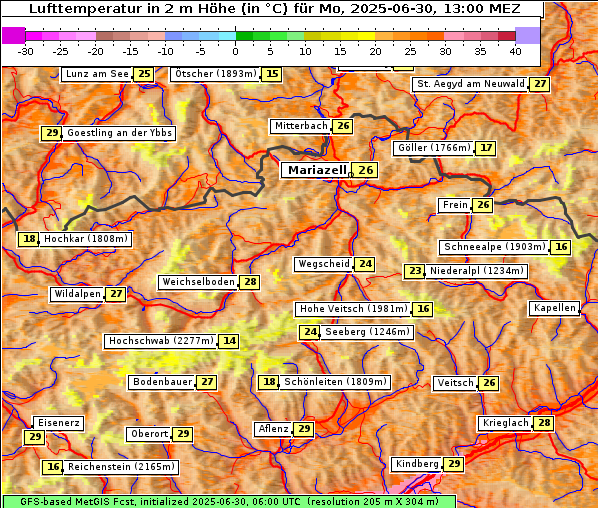Screen dimensions: 598x508
Task: Click the magenta below -30 legend swatch
Action: tap(14, 35)
